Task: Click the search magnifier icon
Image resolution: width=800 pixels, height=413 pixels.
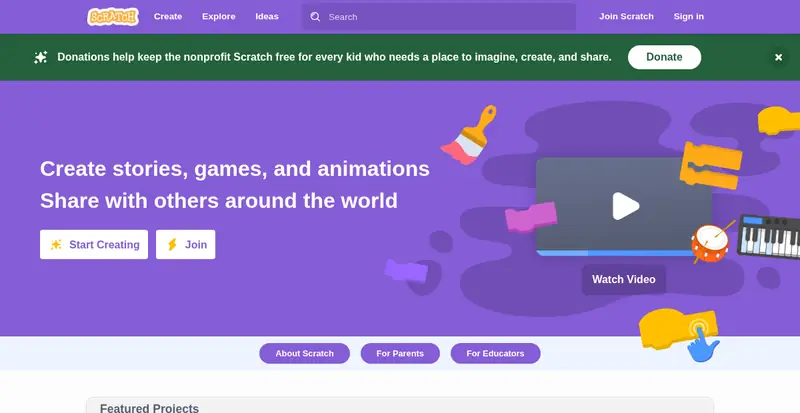Action: 315,17
